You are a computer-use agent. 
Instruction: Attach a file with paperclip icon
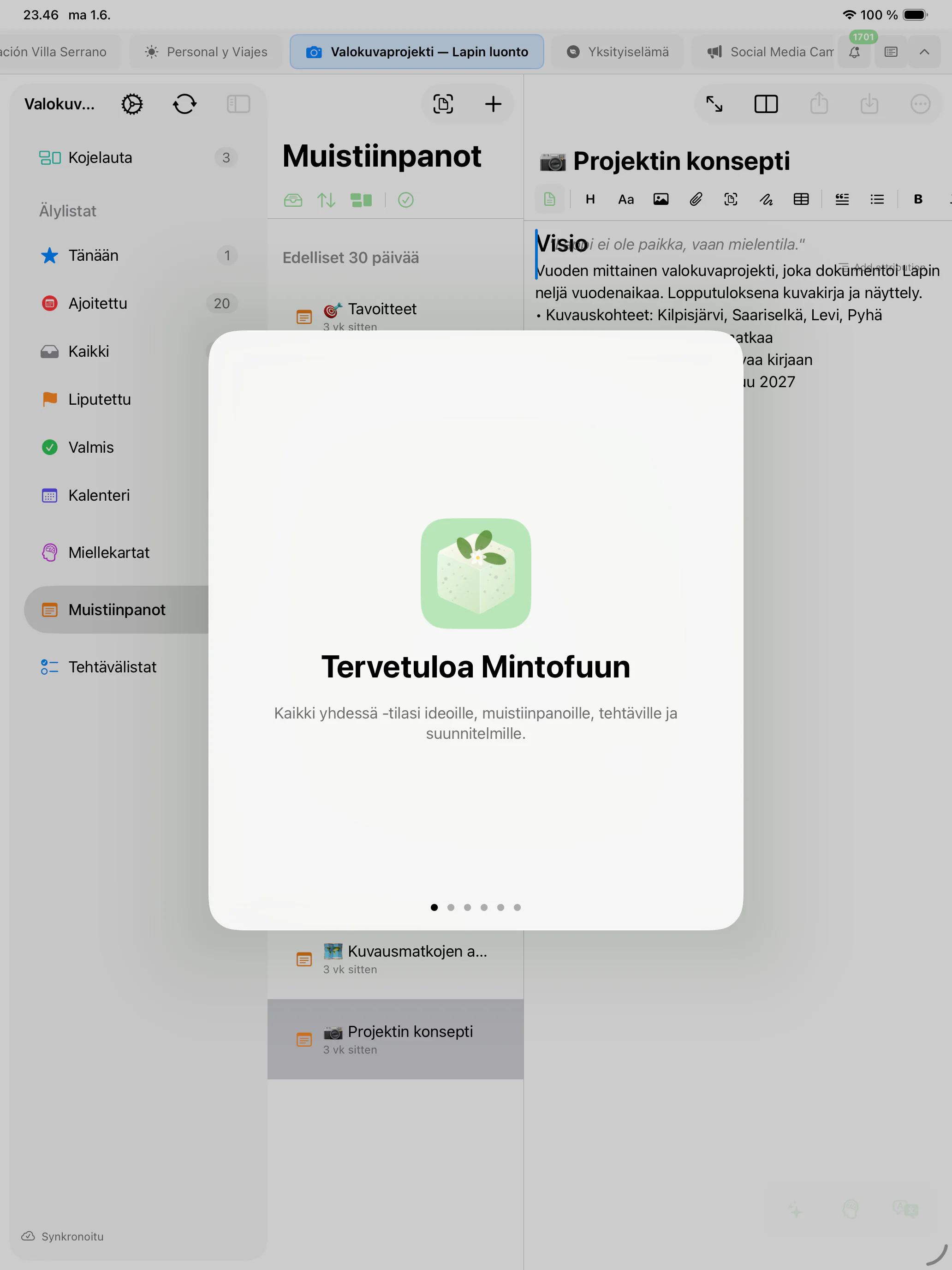pos(696,199)
